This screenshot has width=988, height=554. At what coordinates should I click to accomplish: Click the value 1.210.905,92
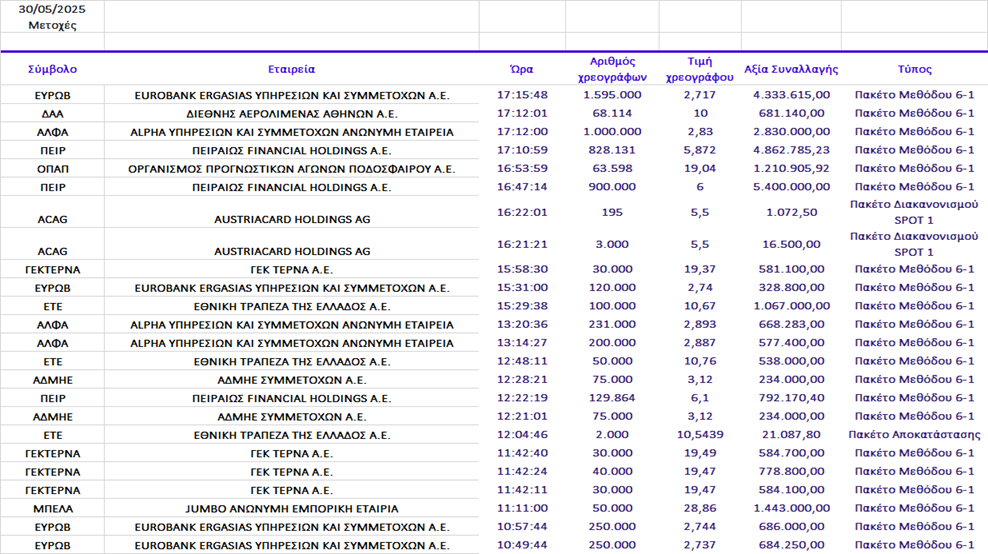pyautogui.click(x=791, y=168)
